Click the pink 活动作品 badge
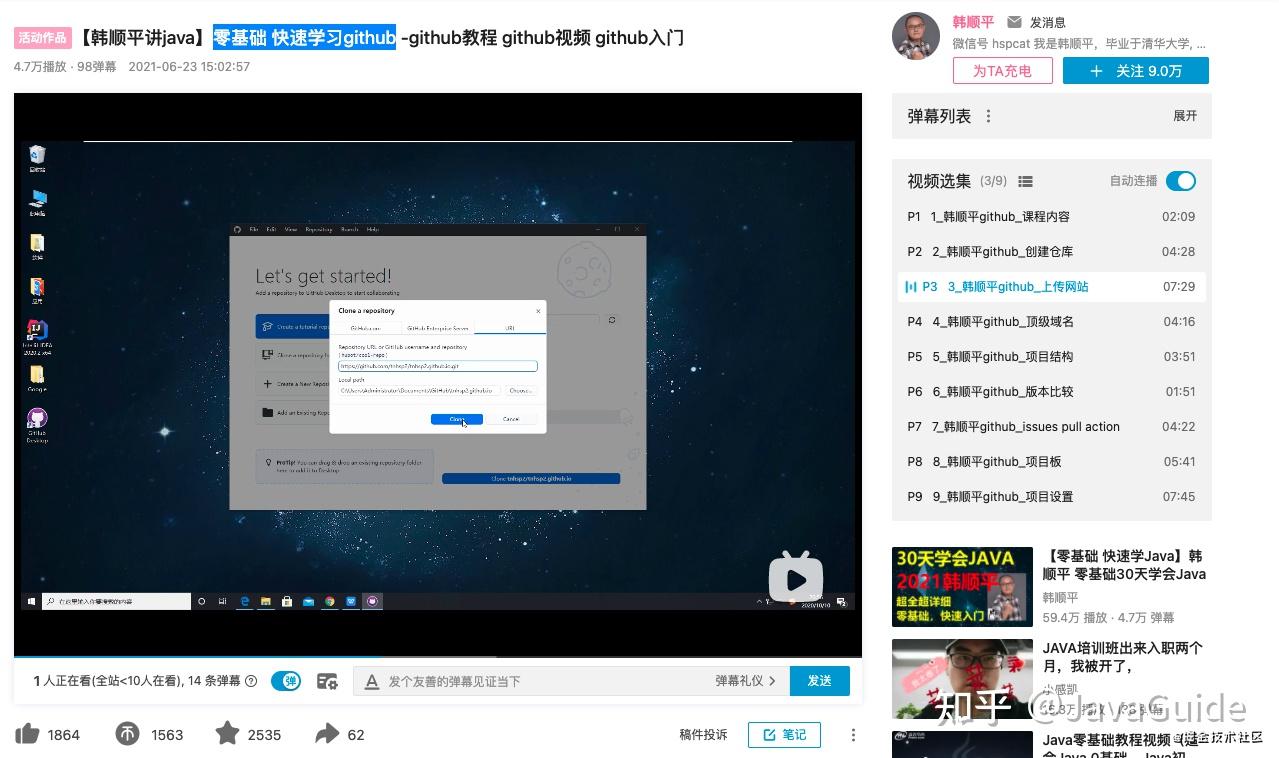 pyautogui.click(x=43, y=38)
